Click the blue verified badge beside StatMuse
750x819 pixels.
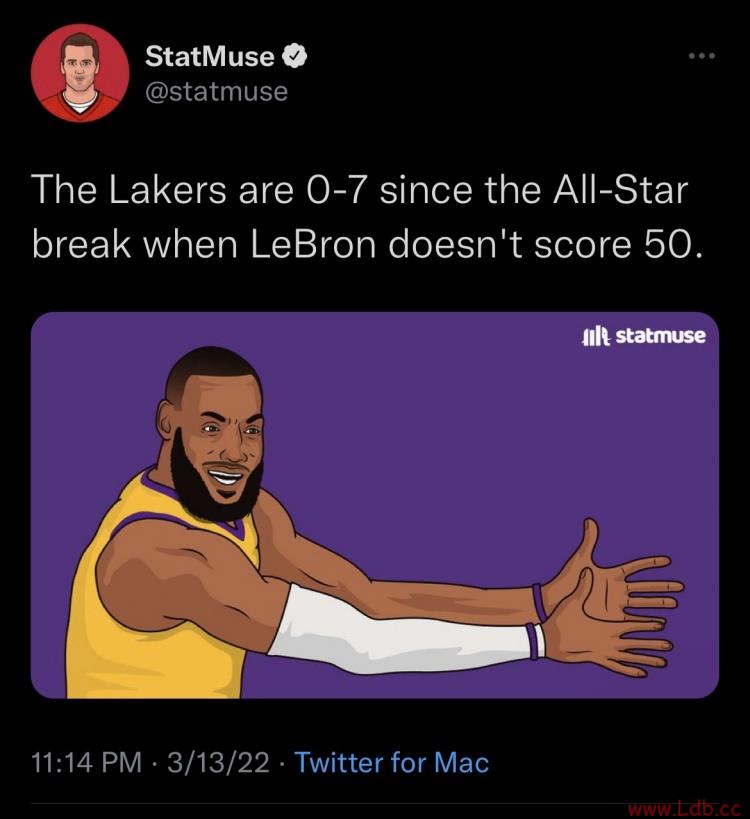(295, 56)
